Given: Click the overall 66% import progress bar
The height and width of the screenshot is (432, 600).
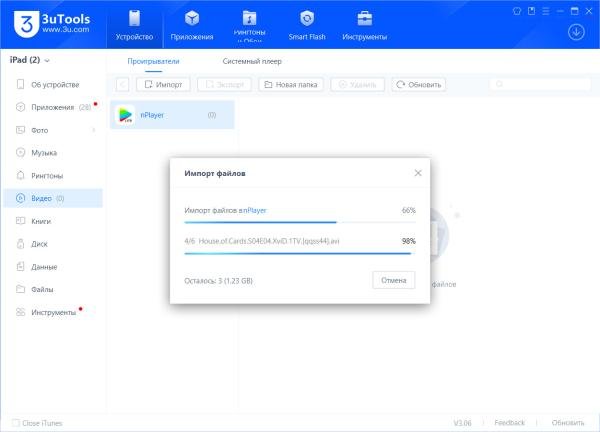Looking at the screenshot, I should point(300,222).
